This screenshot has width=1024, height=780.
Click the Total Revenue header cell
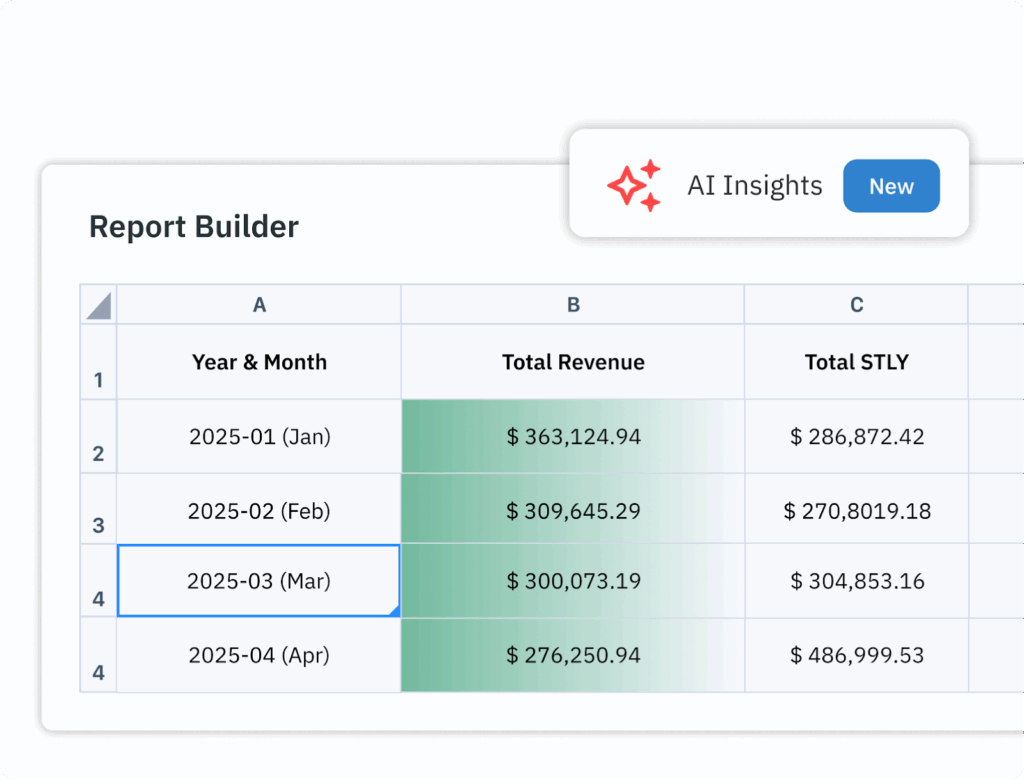pos(572,362)
